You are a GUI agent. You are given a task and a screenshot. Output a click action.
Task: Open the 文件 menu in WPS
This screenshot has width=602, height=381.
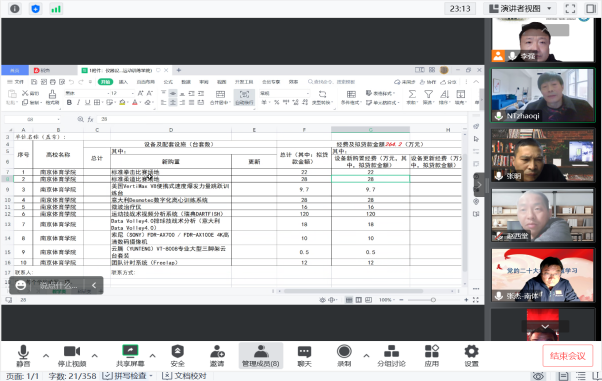click(x=16, y=82)
